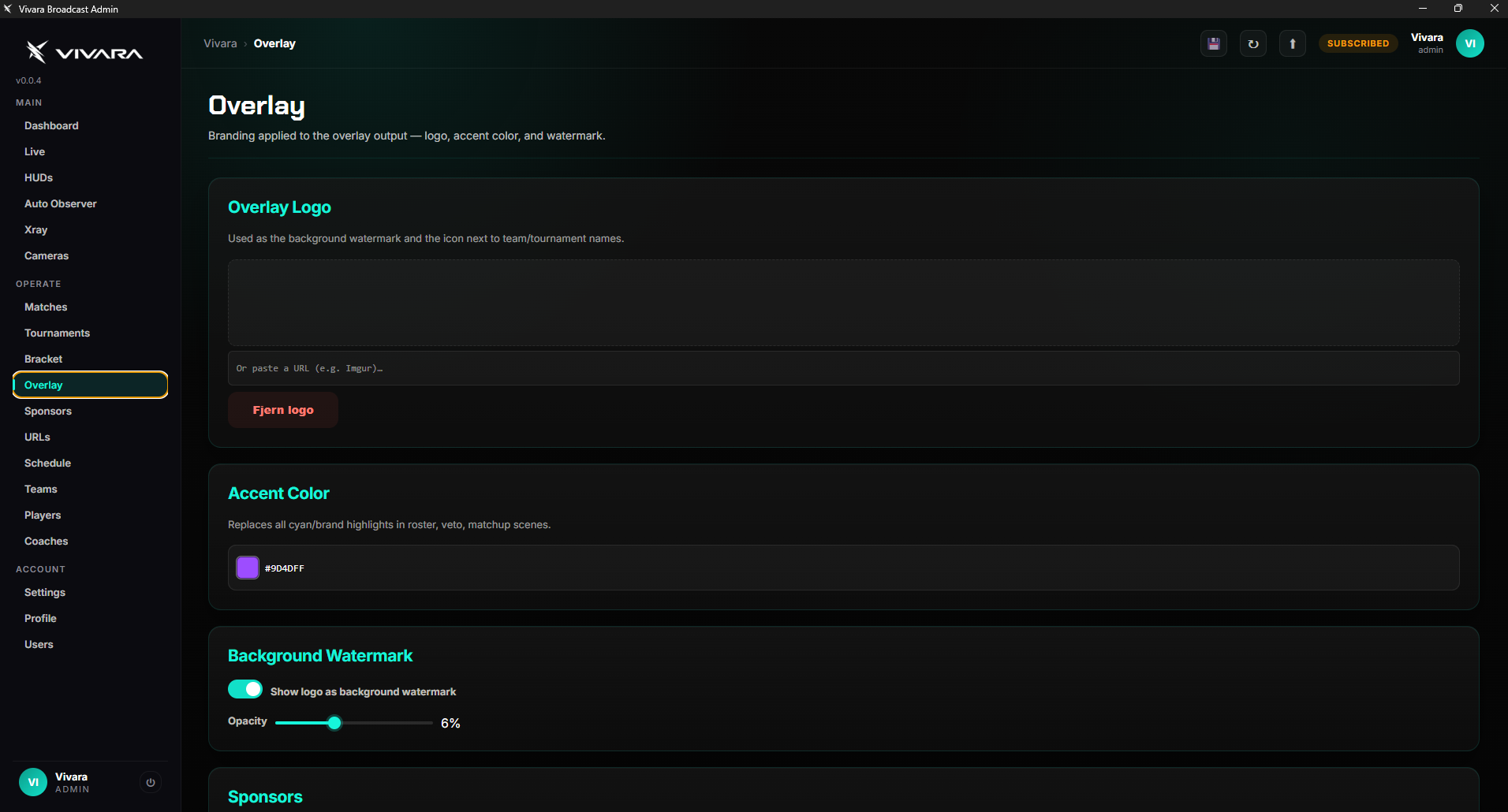Open Matches in sidebar
The image size is (1508, 812).
tap(91, 307)
